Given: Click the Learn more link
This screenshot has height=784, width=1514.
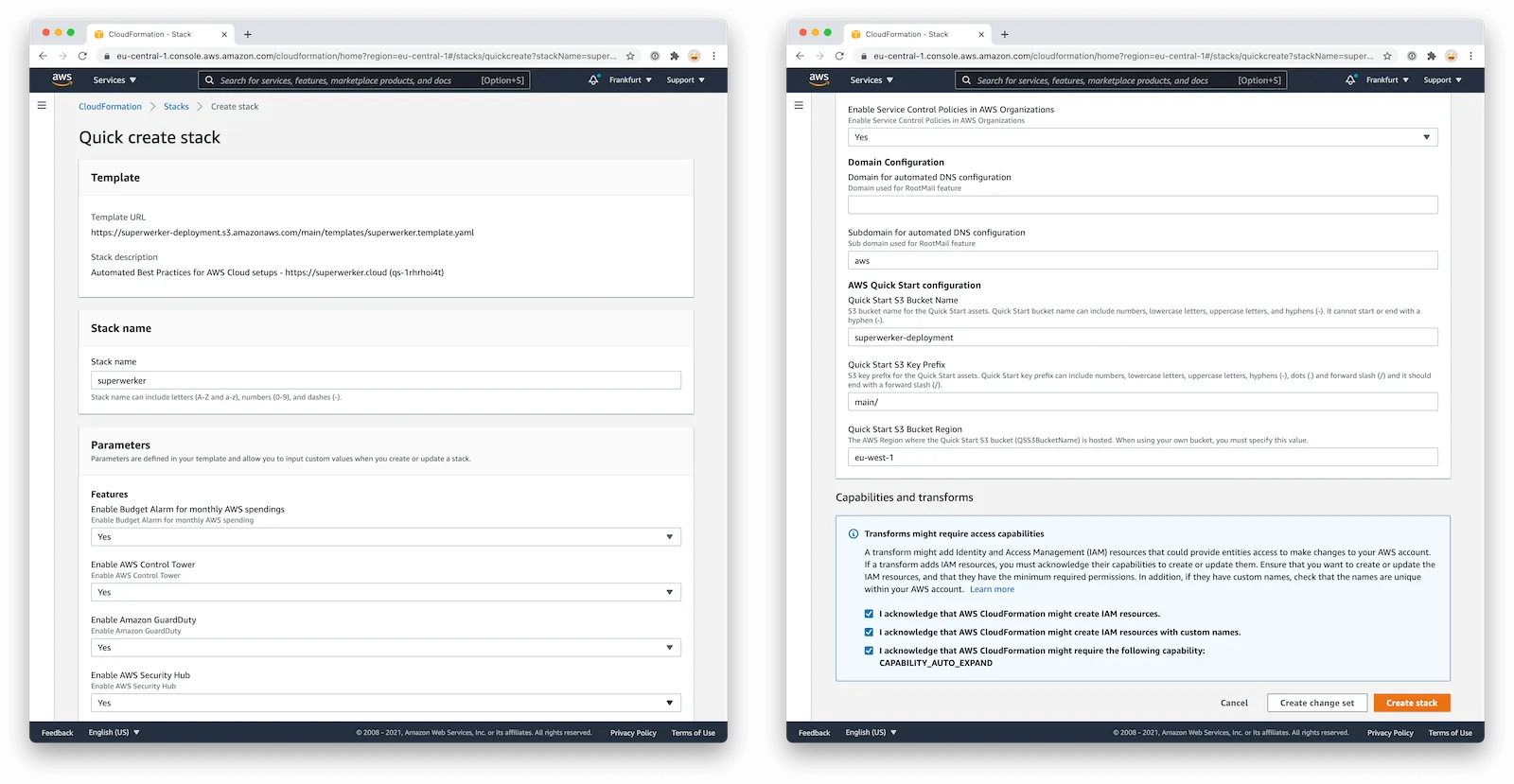Looking at the screenshot, I should click(992, 589).
